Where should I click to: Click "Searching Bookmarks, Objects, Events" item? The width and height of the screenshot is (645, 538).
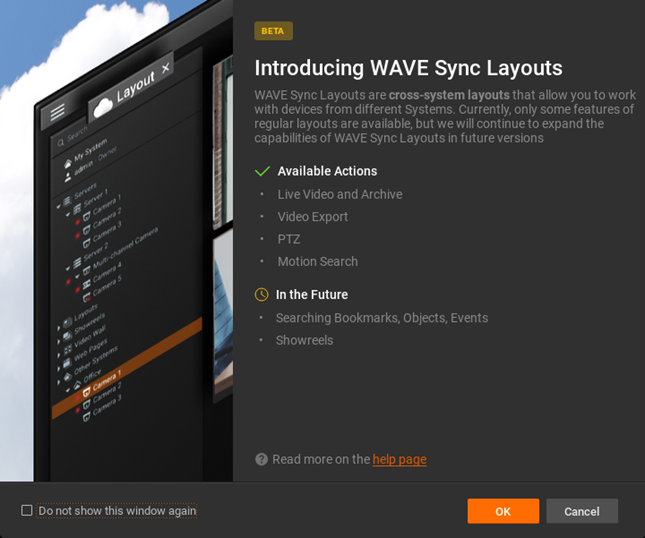click(x=382, y=318)
